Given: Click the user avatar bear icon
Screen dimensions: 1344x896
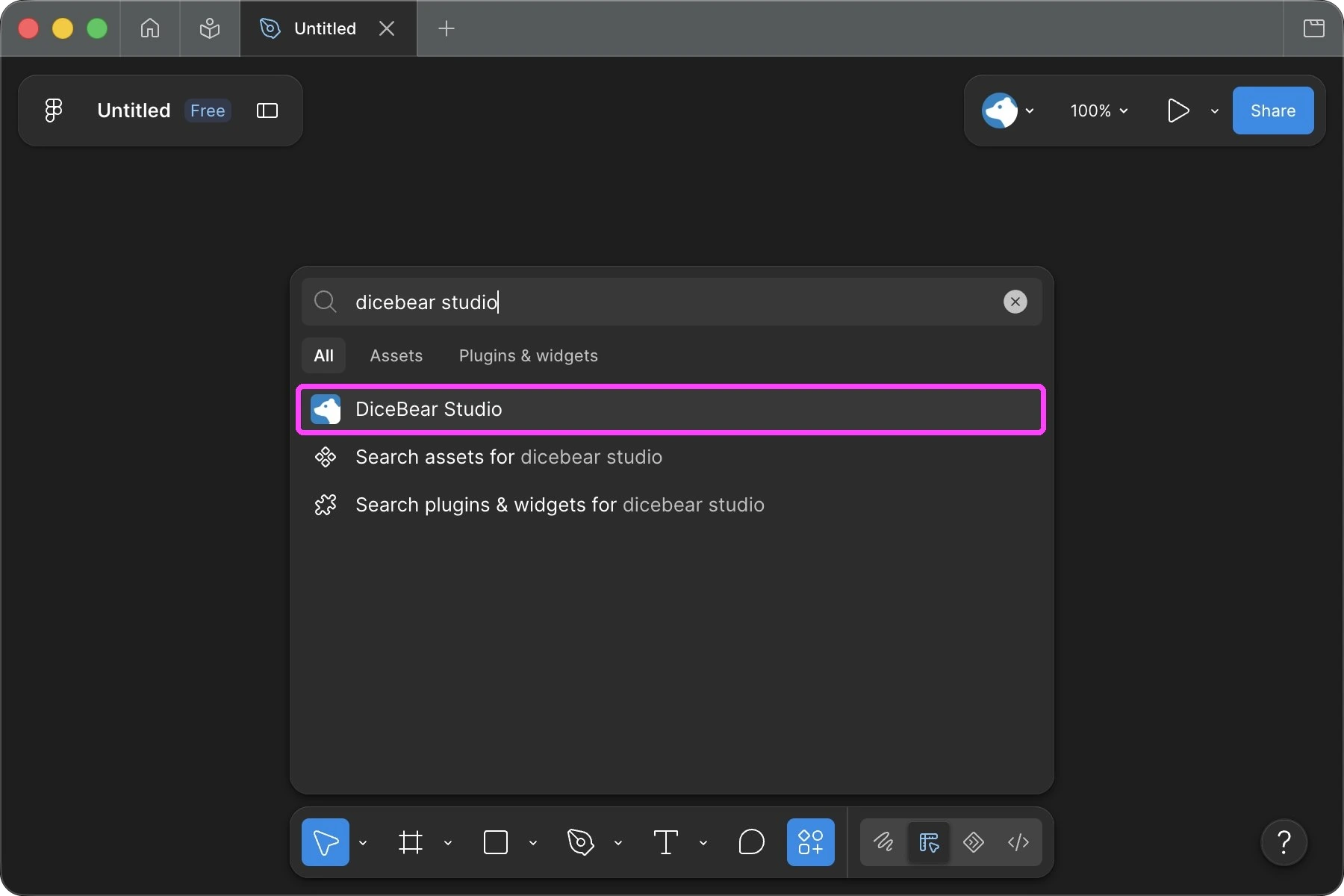Looking at the screenshot, I should click(1000, 111).
